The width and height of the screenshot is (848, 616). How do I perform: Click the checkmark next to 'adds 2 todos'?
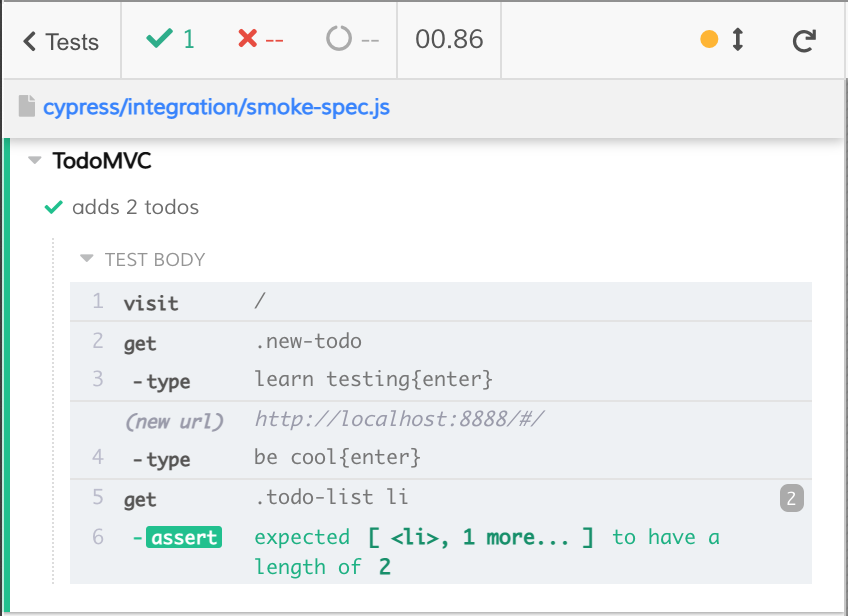(53, 207)
